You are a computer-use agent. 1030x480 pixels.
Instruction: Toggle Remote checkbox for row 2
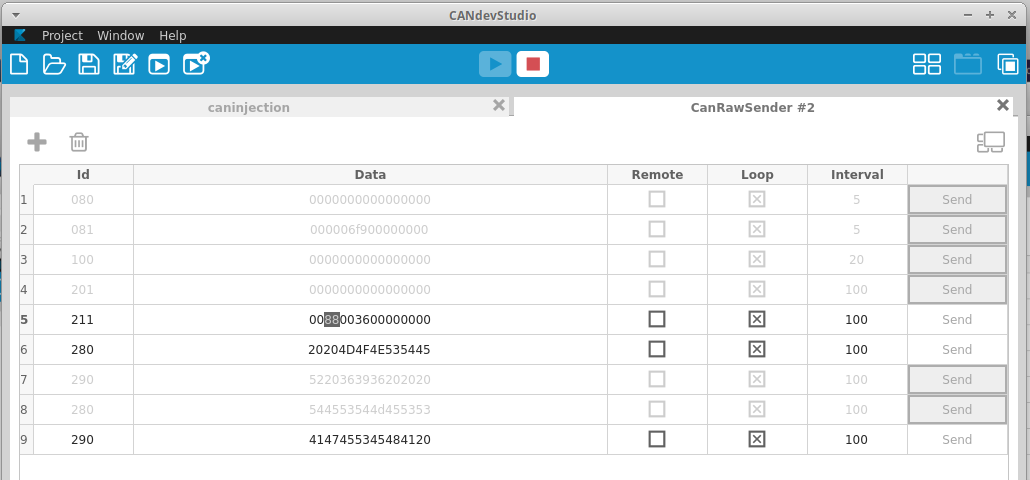tap(657, 229)
